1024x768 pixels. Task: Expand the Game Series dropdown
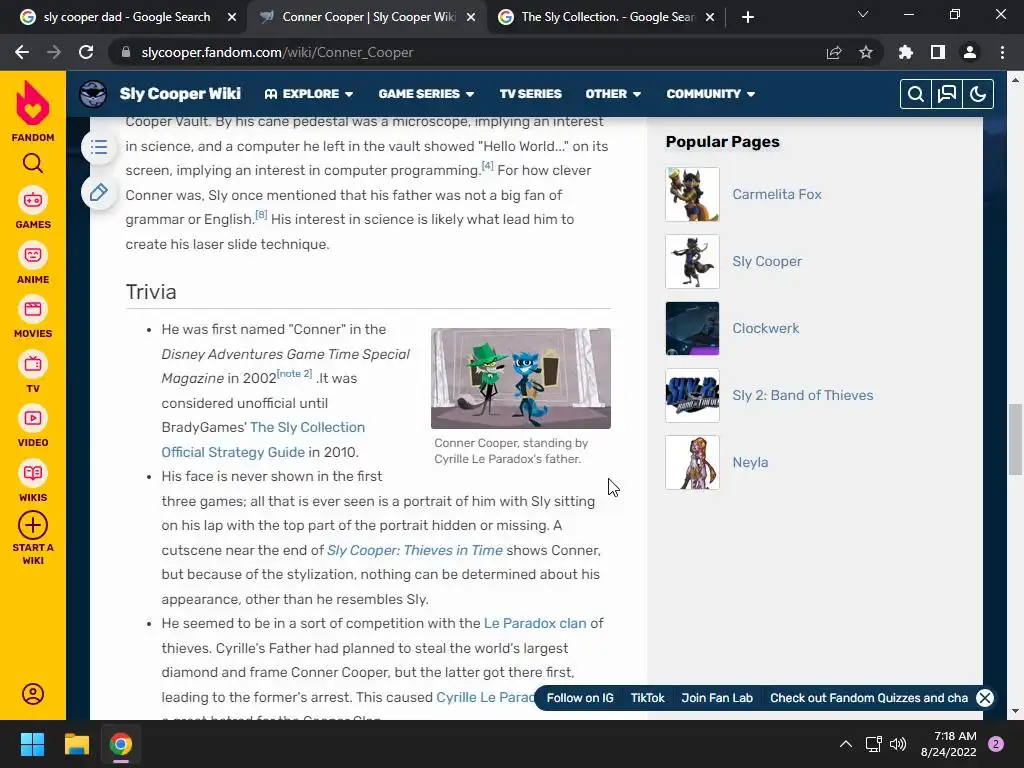point(426,94)
